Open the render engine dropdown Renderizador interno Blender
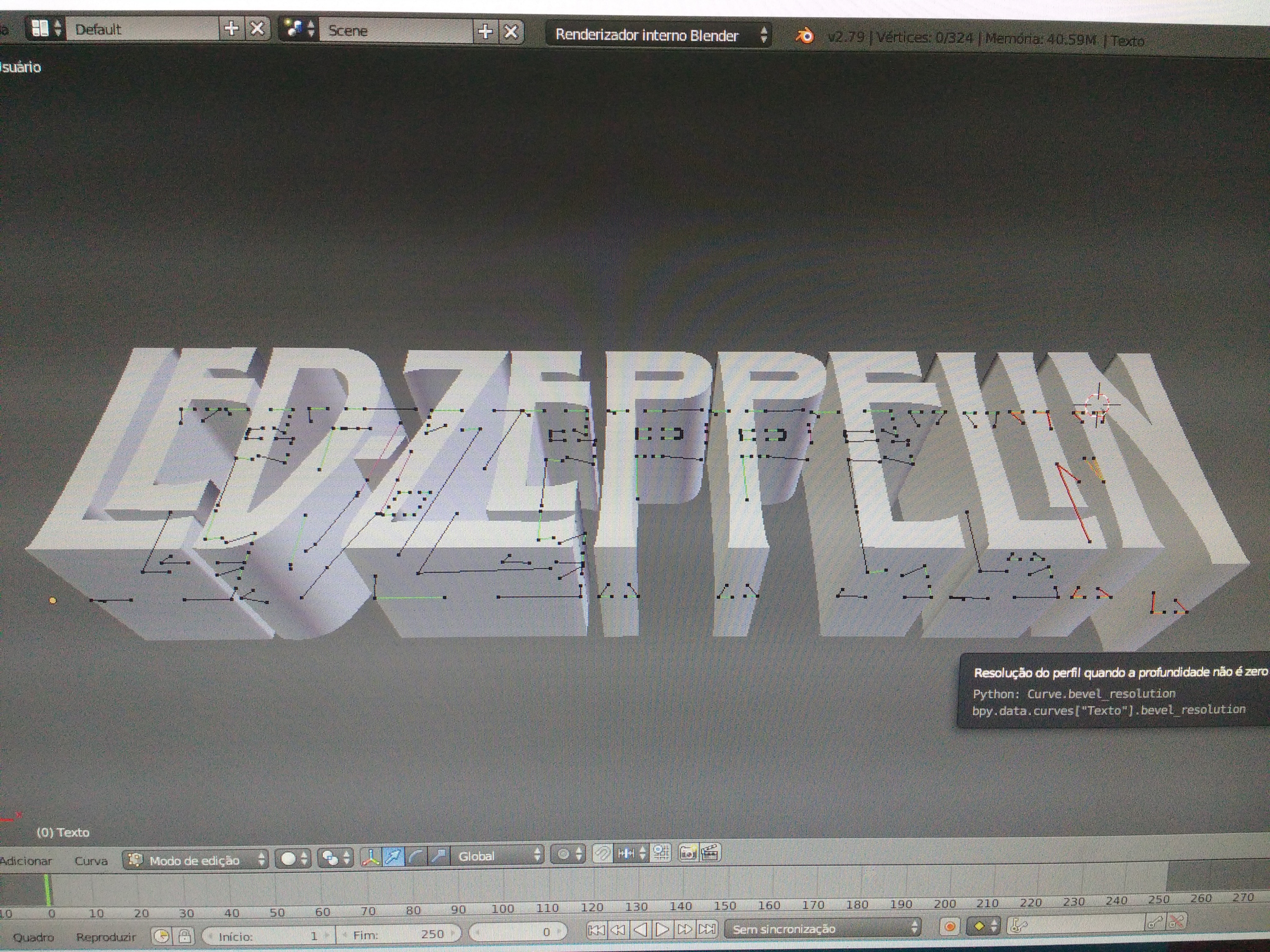1270x952 pixels. (x=659, y=35)
